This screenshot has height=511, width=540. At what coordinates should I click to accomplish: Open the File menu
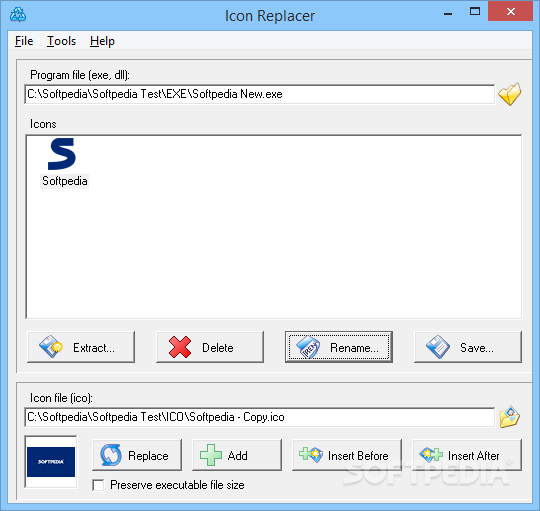(24, 41)
